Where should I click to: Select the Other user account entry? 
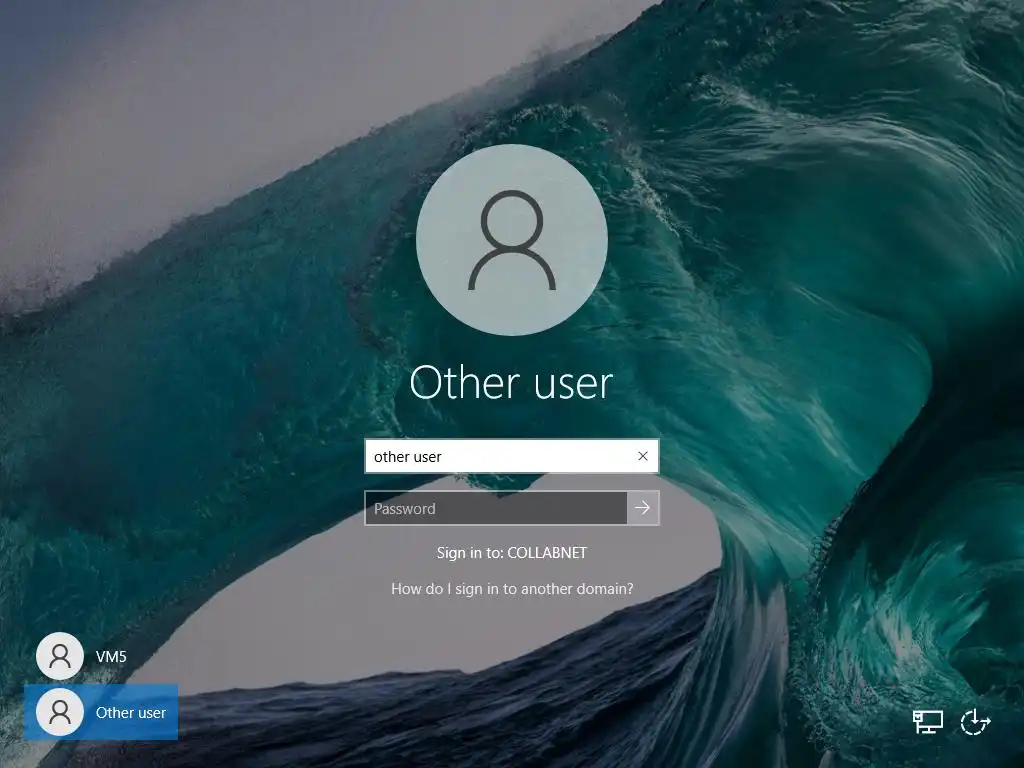tap(101, 712)
